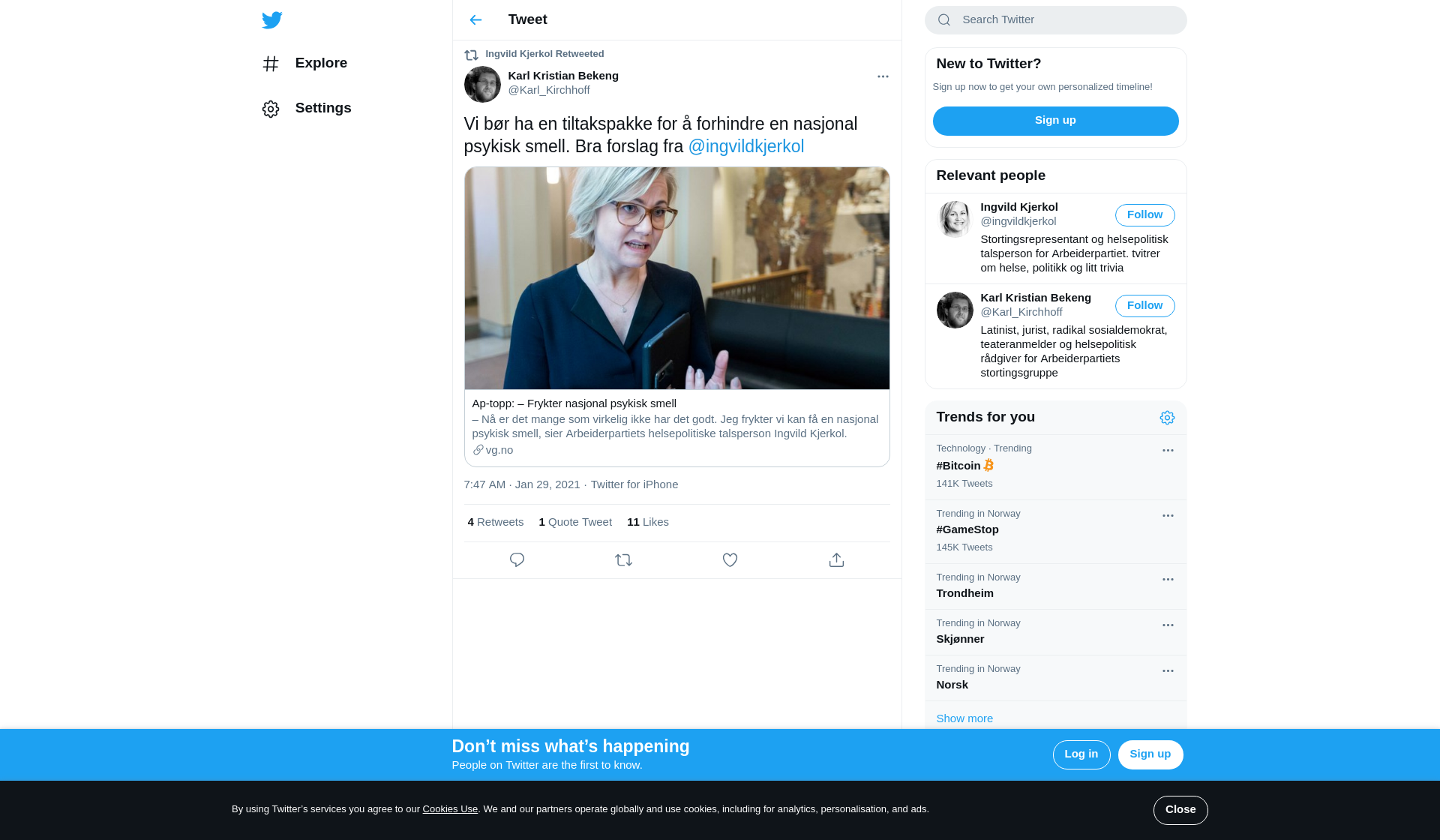Open Trends settings gear icon
This screenshot has height=840, width=1440.
1167,418
